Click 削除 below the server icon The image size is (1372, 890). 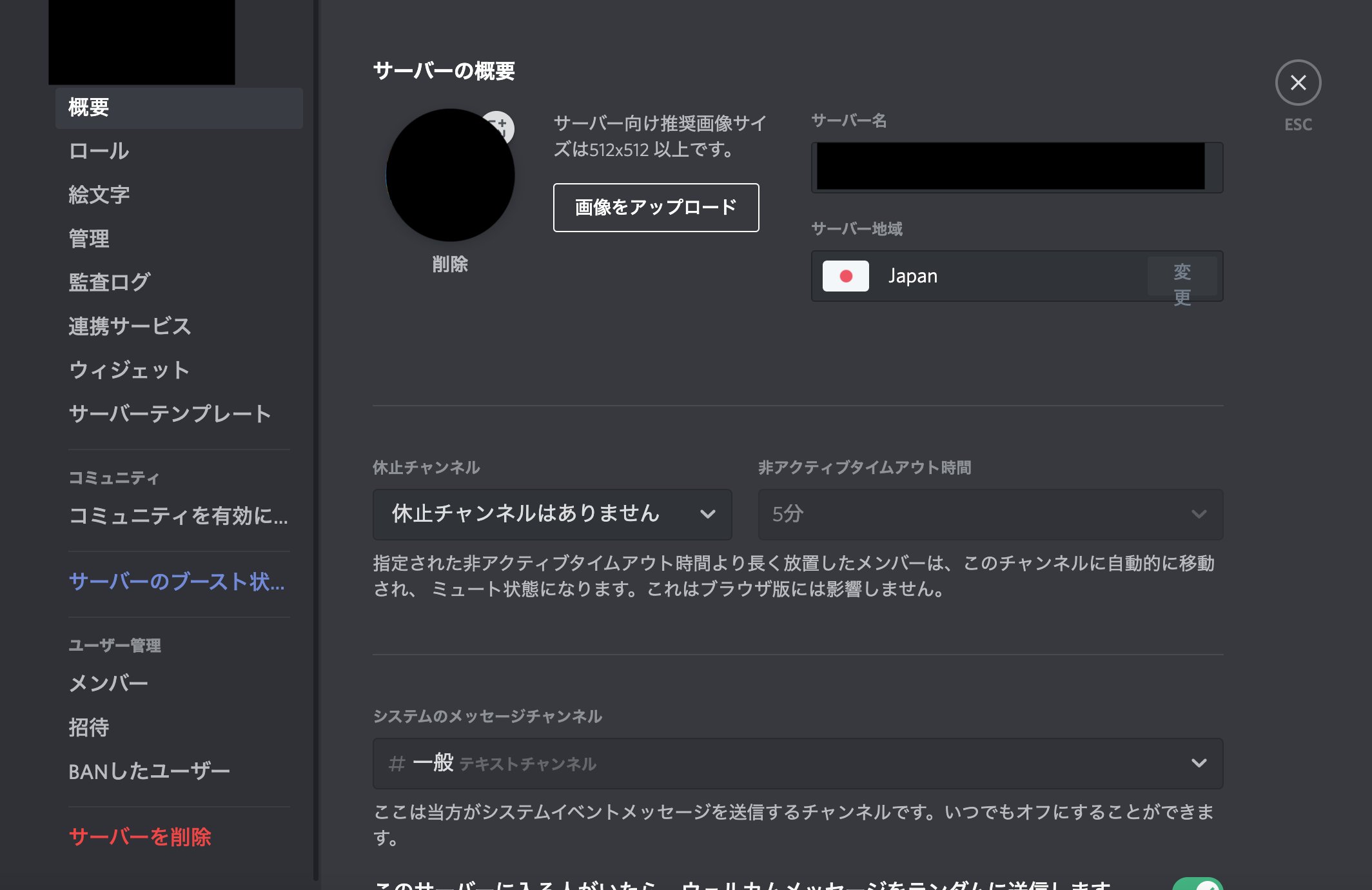pos(450,264)
